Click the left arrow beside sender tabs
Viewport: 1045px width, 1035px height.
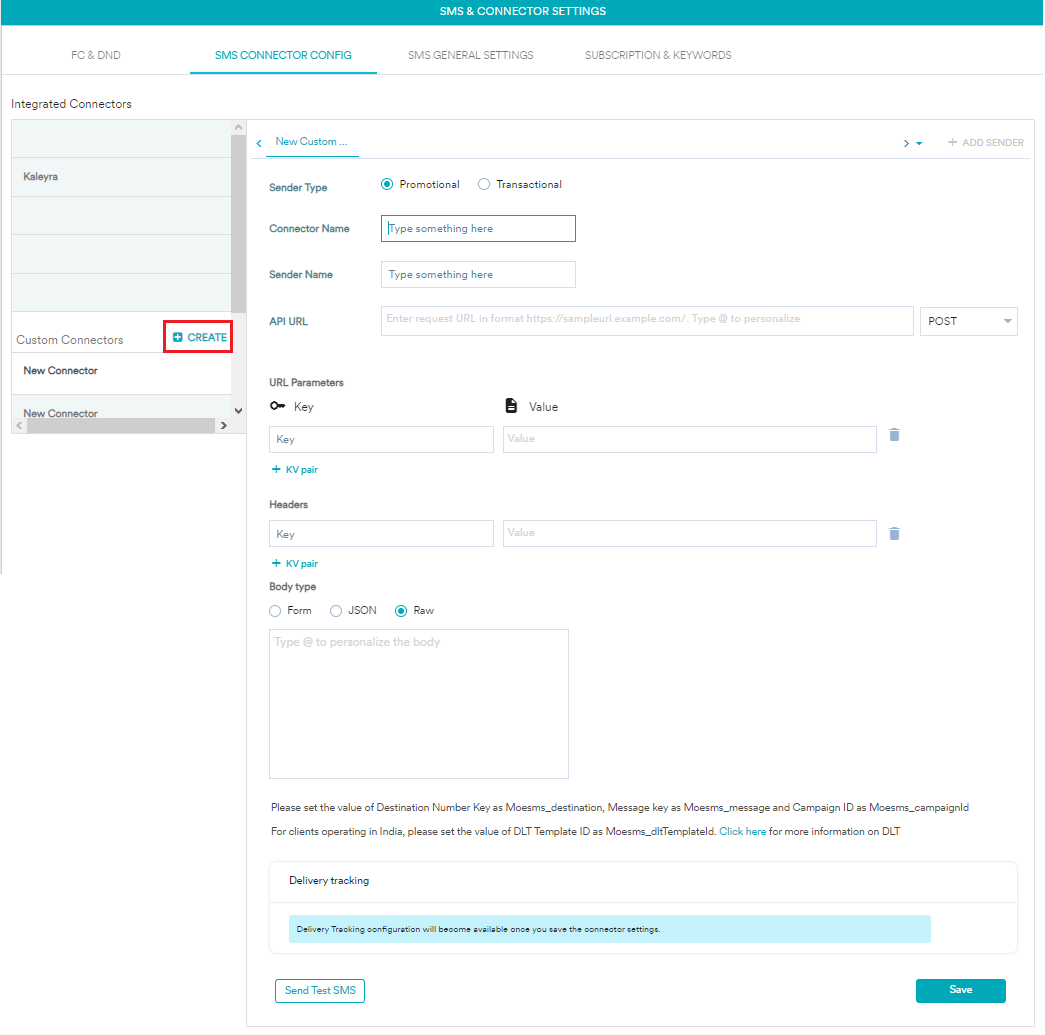[x=259, y=143]
